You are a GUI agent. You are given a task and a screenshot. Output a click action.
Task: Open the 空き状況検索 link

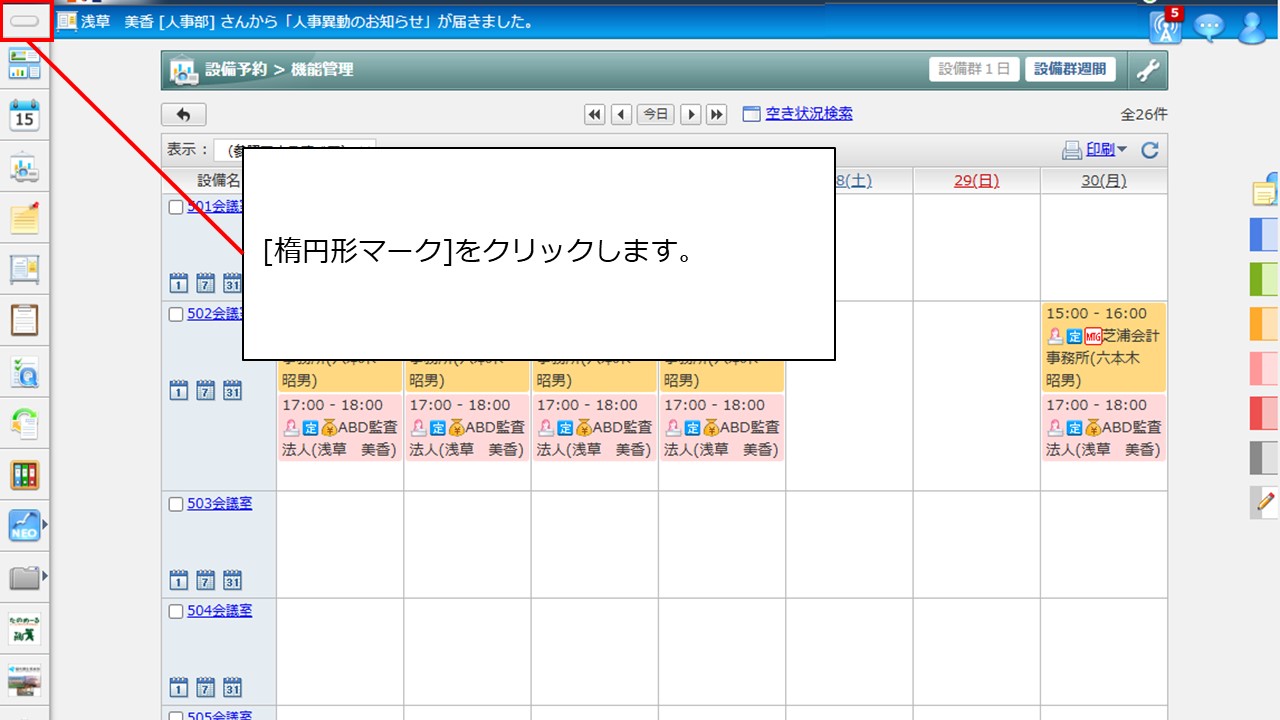coord(808,114)
